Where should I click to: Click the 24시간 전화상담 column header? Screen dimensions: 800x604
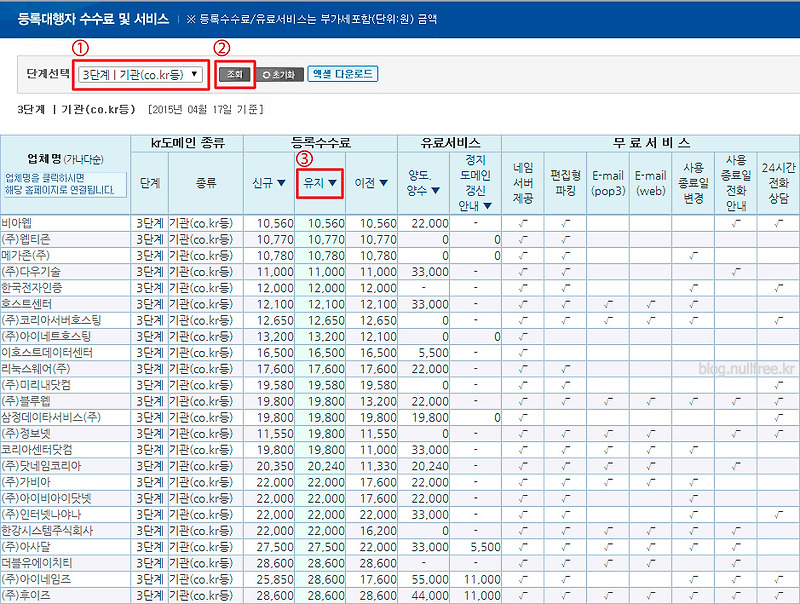click(779, 183)
